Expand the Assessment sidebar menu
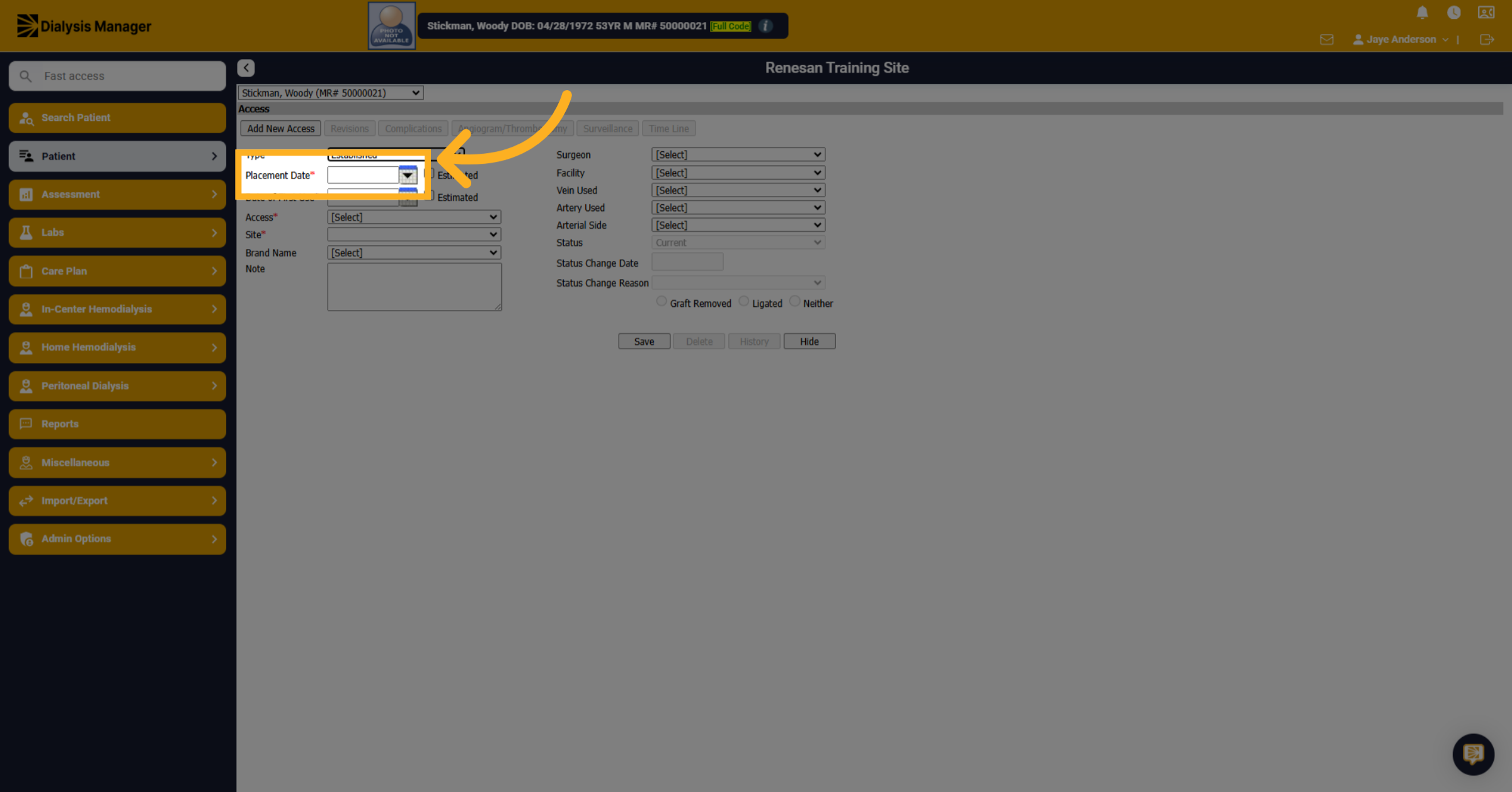 click(x=117, y=194)
